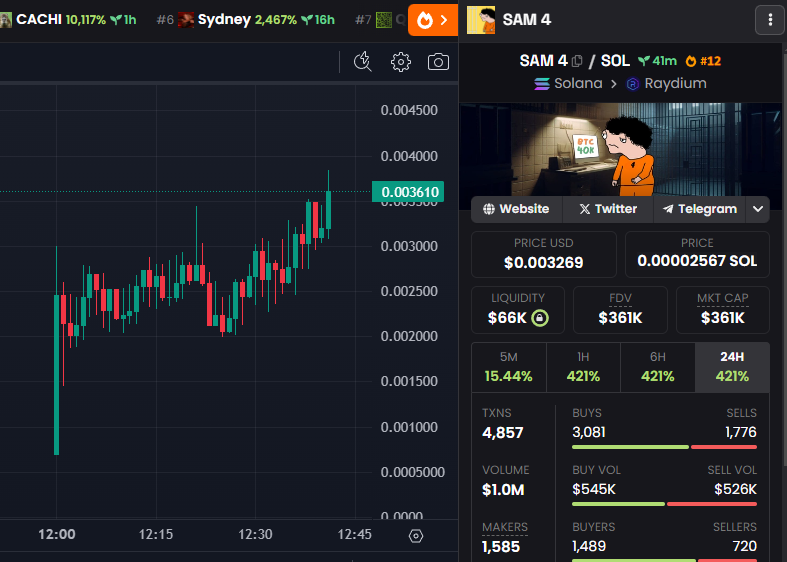Copy SAM 4 token address icon

click(577, 61)
